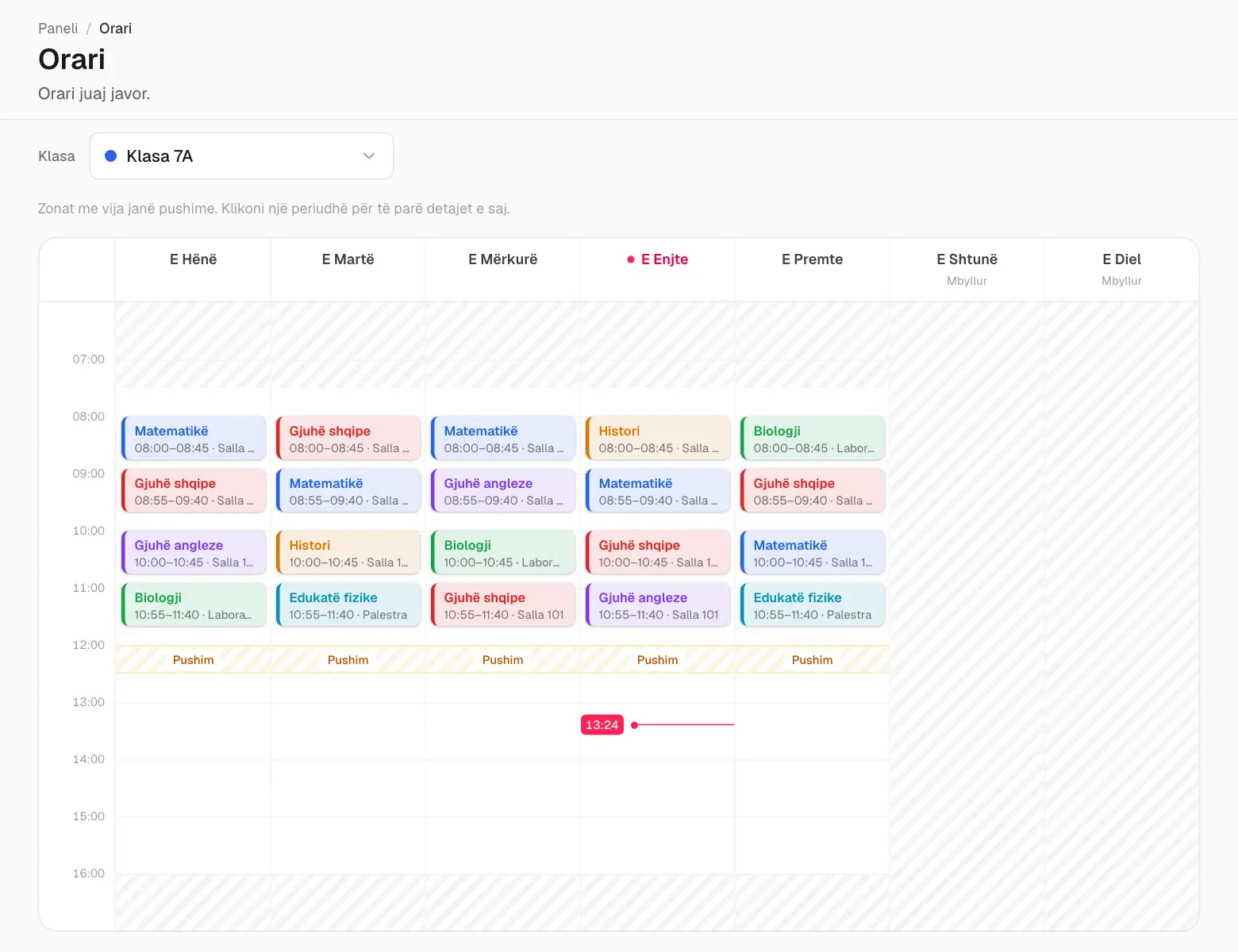Open Wednesday 08:00 Matematikë period

point(503,439)
